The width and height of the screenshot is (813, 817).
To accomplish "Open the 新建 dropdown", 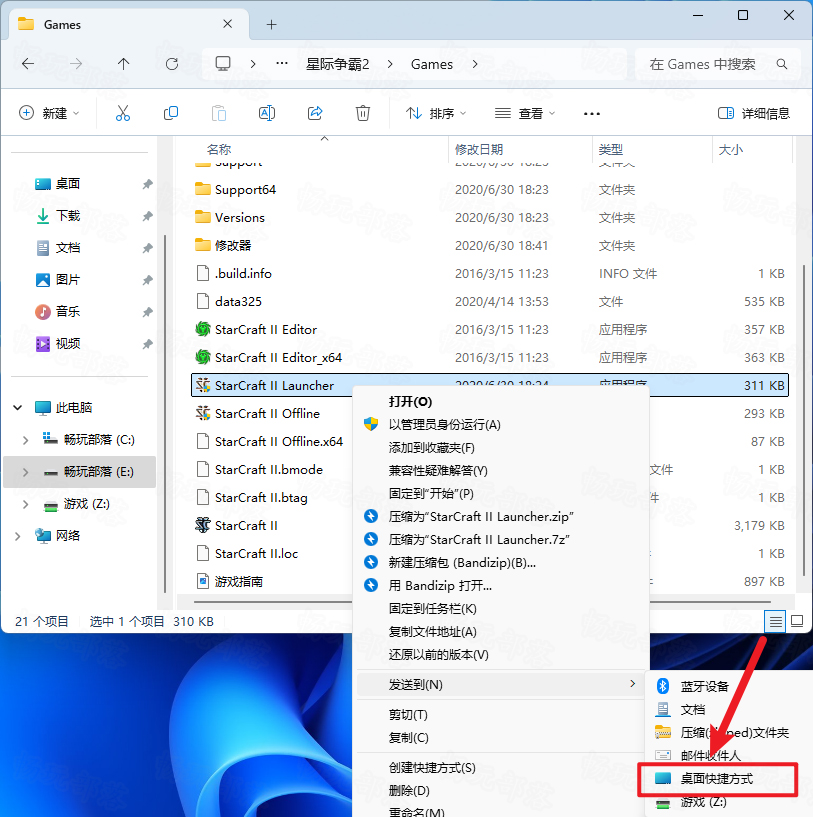I will tap(50, 113).
